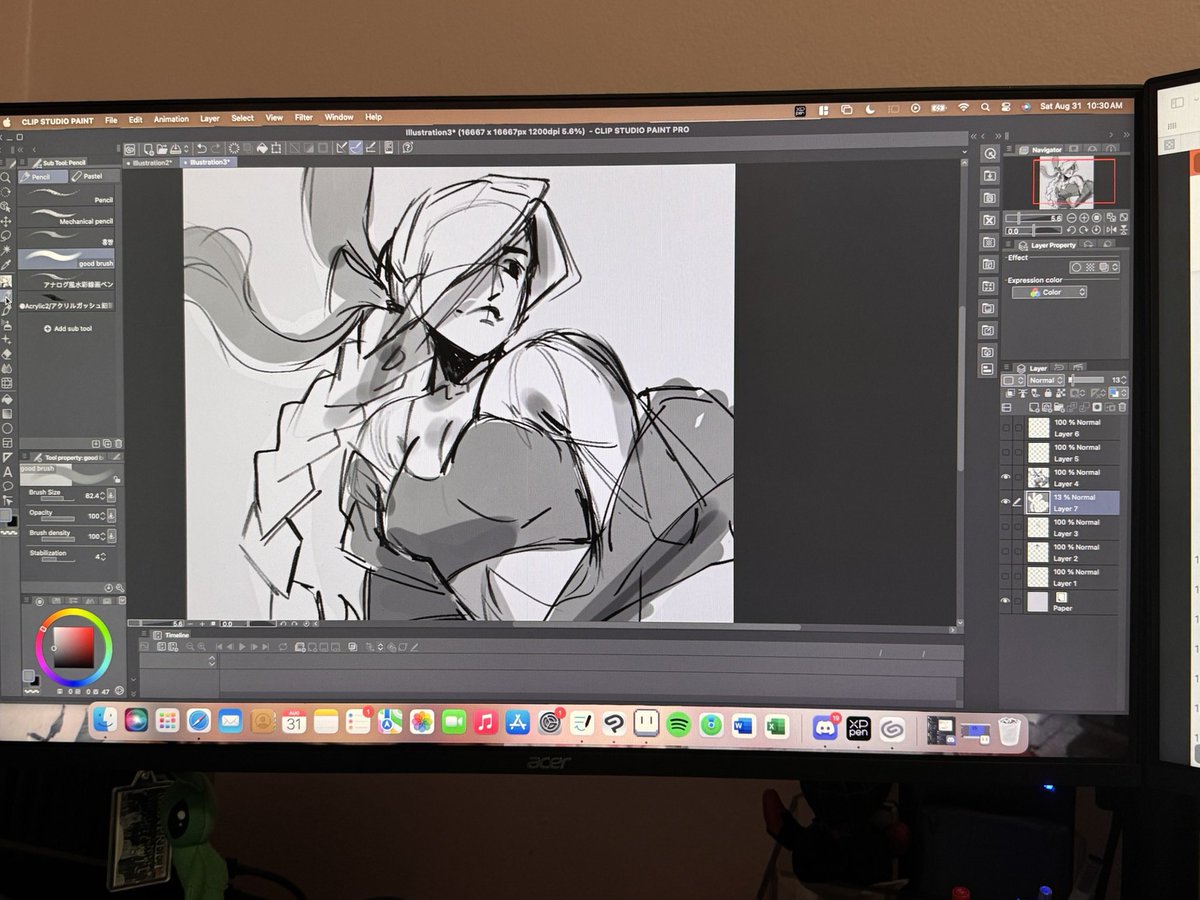This screenshot has height=900, width=1200.
Task: Click the Fill paint bucket command bar icon
Action: pos(262,148)
